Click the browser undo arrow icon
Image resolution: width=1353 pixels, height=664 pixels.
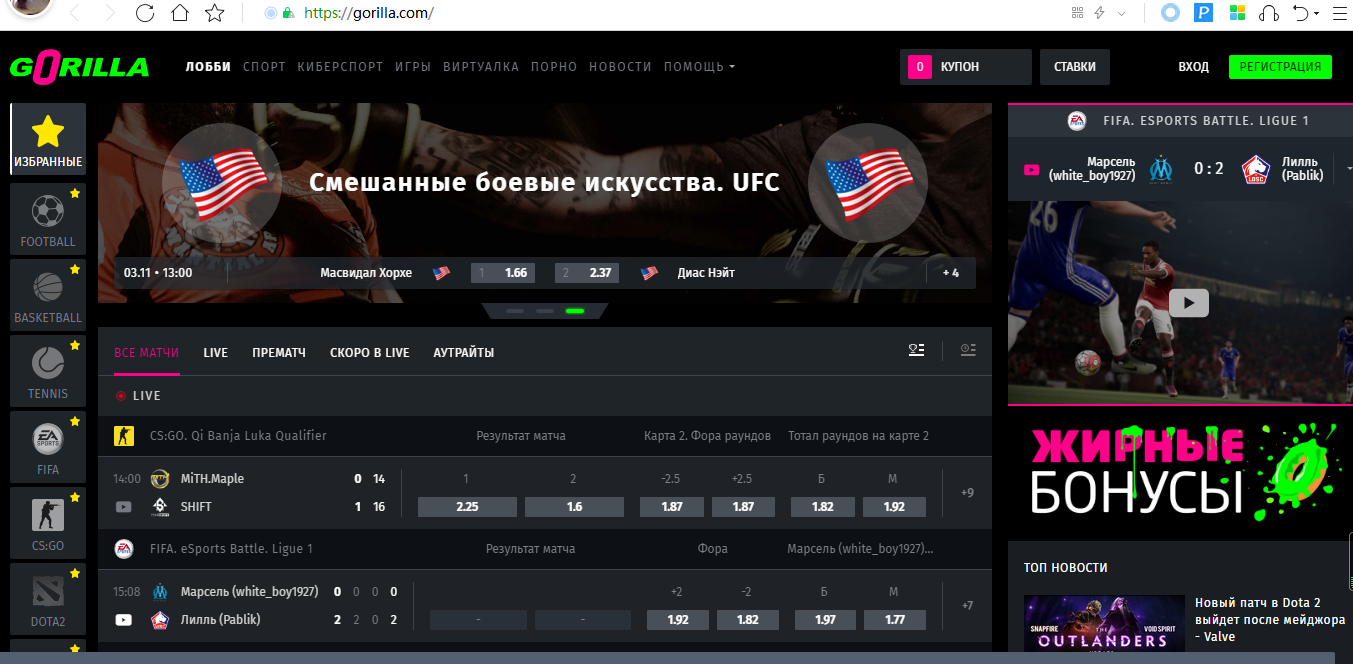click(x=1301, y=14)
